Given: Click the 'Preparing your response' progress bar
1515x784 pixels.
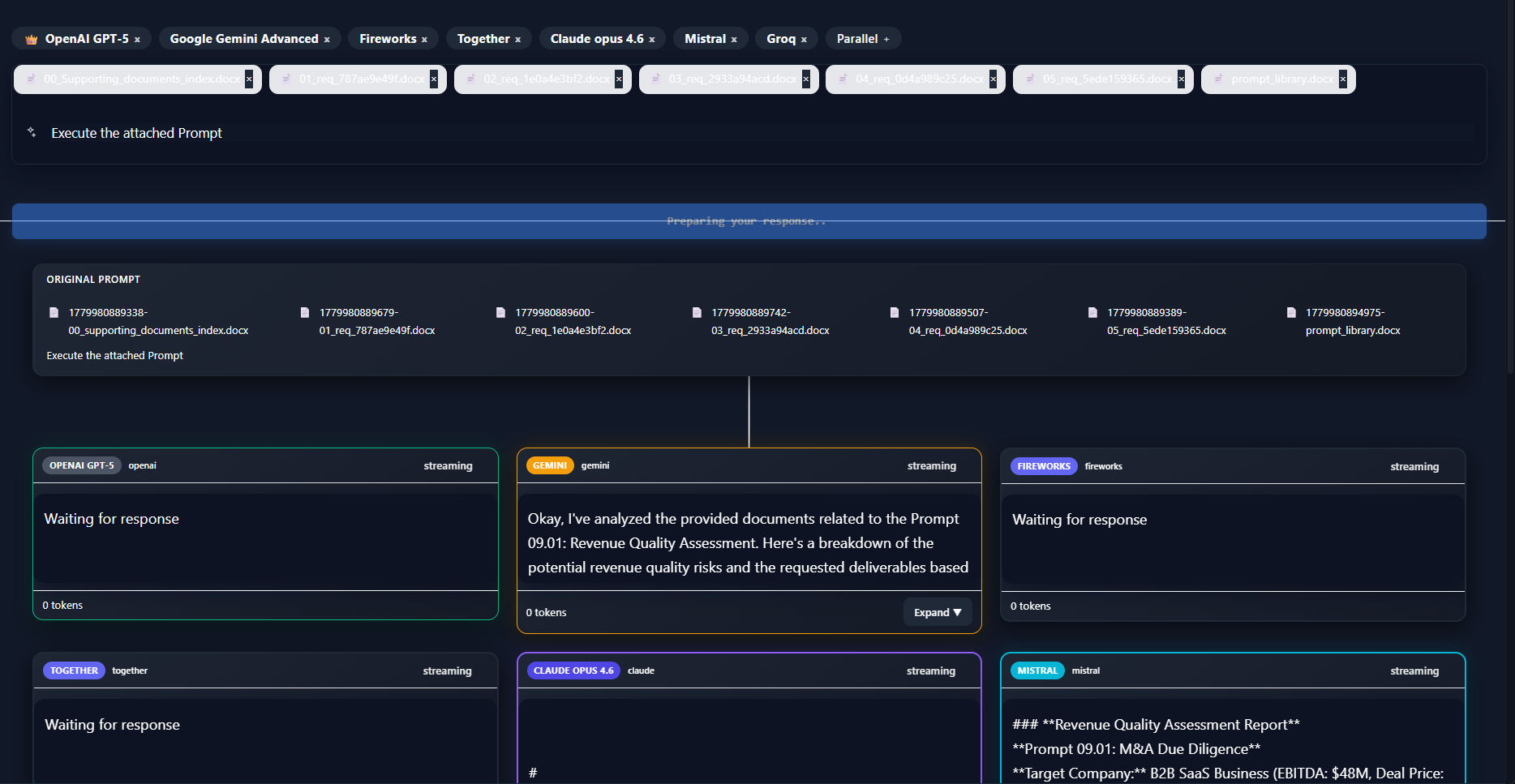Looking at the screenshot, I should (x=749, y=221).
